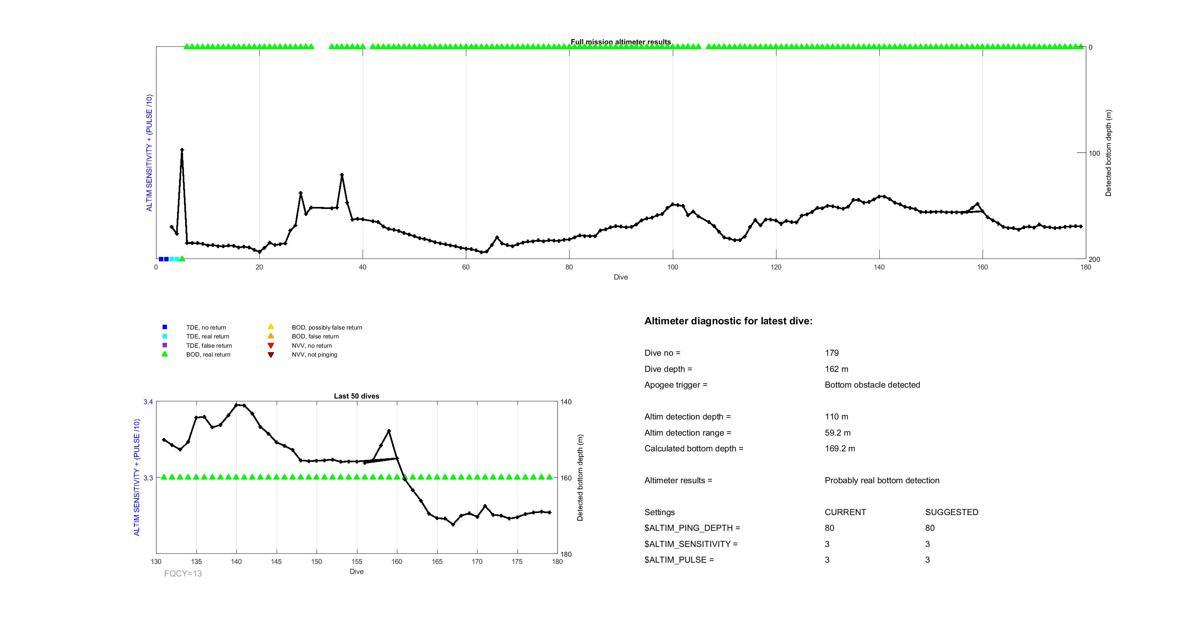Click the 3.3 tick label on the Last 50 dives plot
The width and height of the screenshot is (1200, 622).
pos(148,478)
